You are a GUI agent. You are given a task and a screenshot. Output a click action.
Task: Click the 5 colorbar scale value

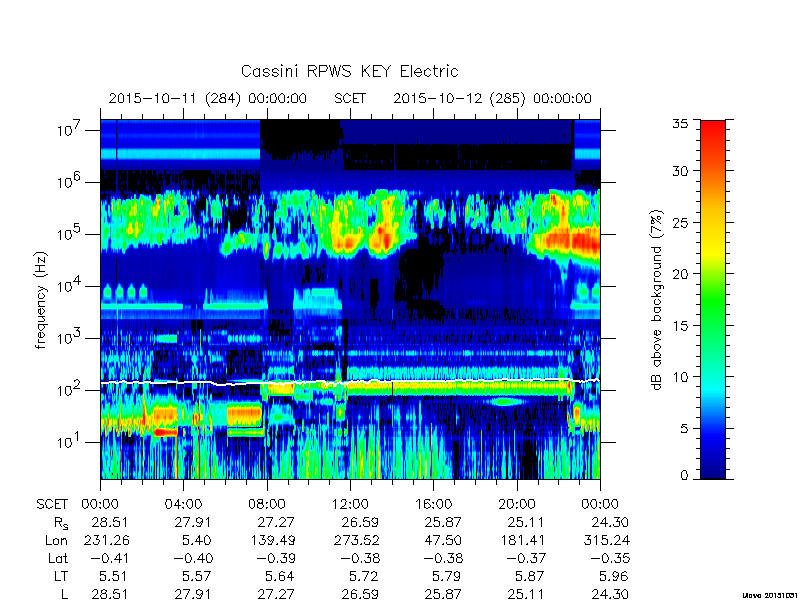(684, 429)
